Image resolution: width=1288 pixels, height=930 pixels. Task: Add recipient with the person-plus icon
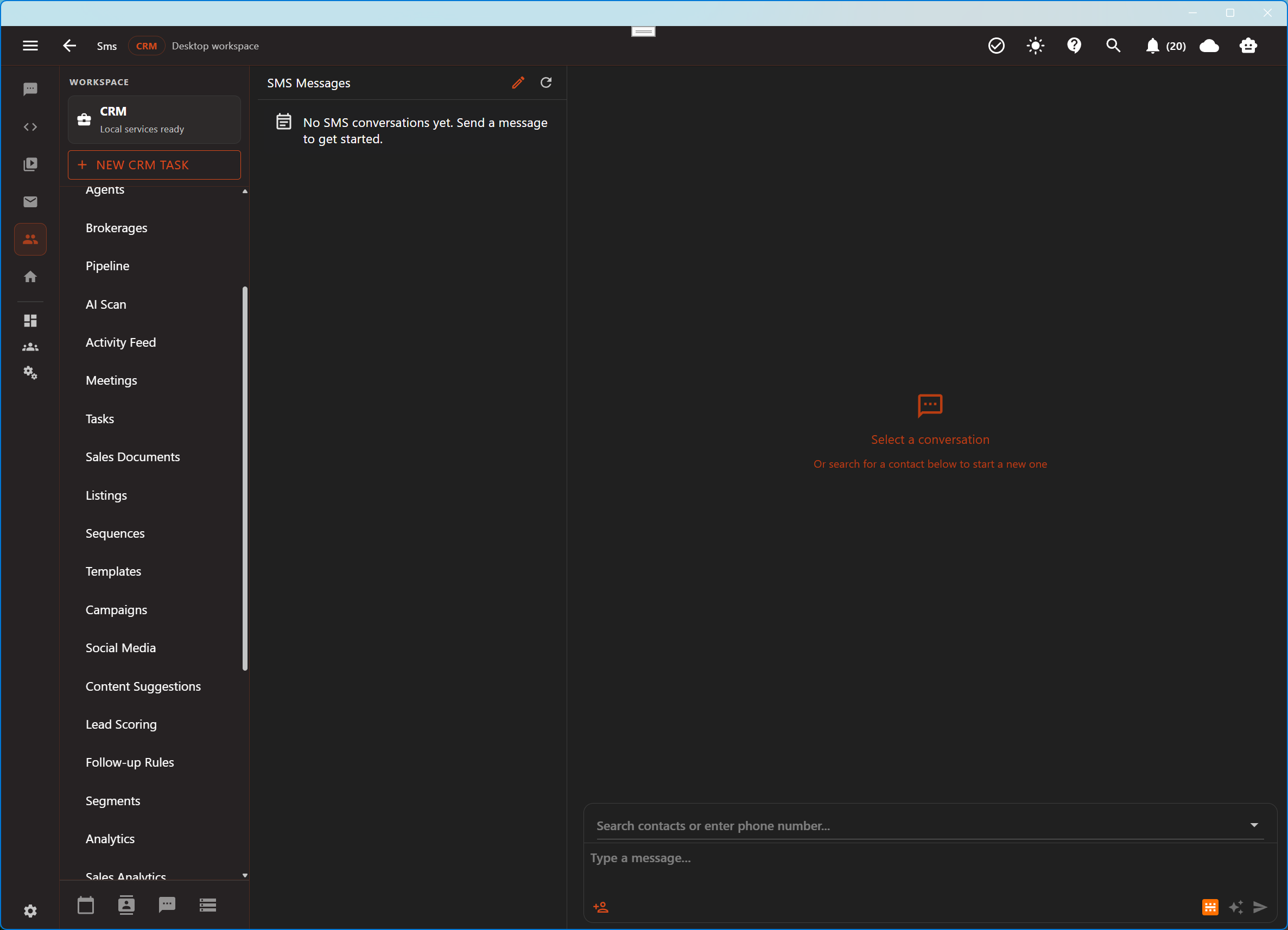click(x=601, y=907)
